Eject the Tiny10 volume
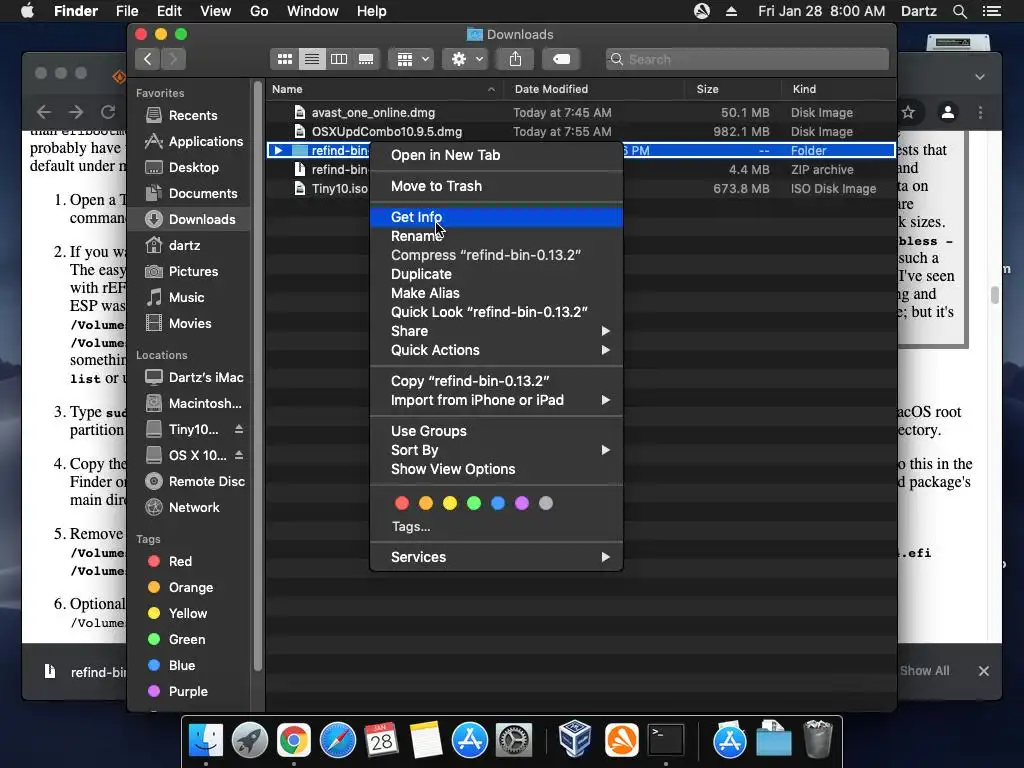The height and width of the screenshot is (768, 1024). click(239, 429)
